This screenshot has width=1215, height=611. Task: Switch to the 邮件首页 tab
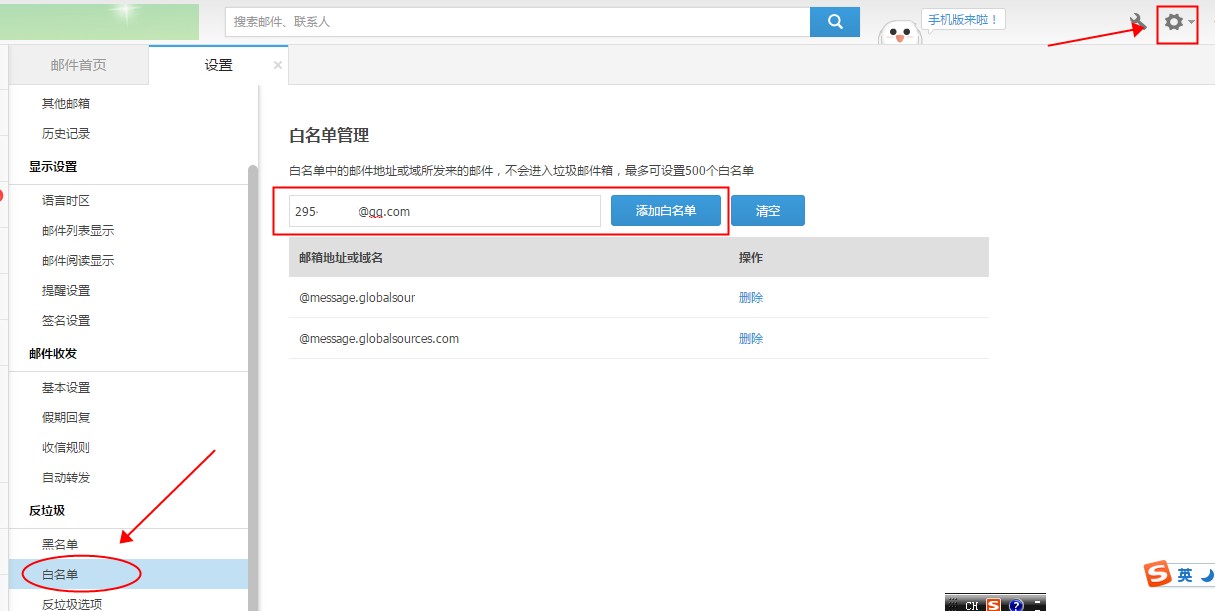point(78,65)
